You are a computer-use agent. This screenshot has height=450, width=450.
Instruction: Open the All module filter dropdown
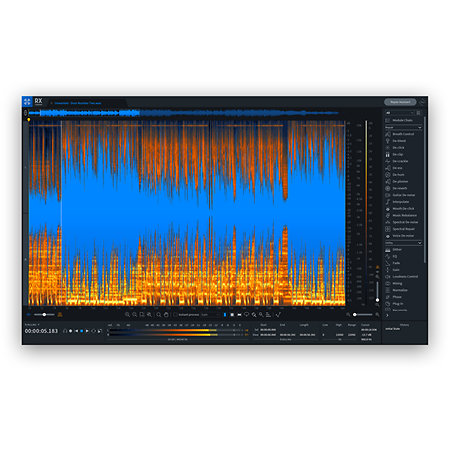[x=400, y=113]
